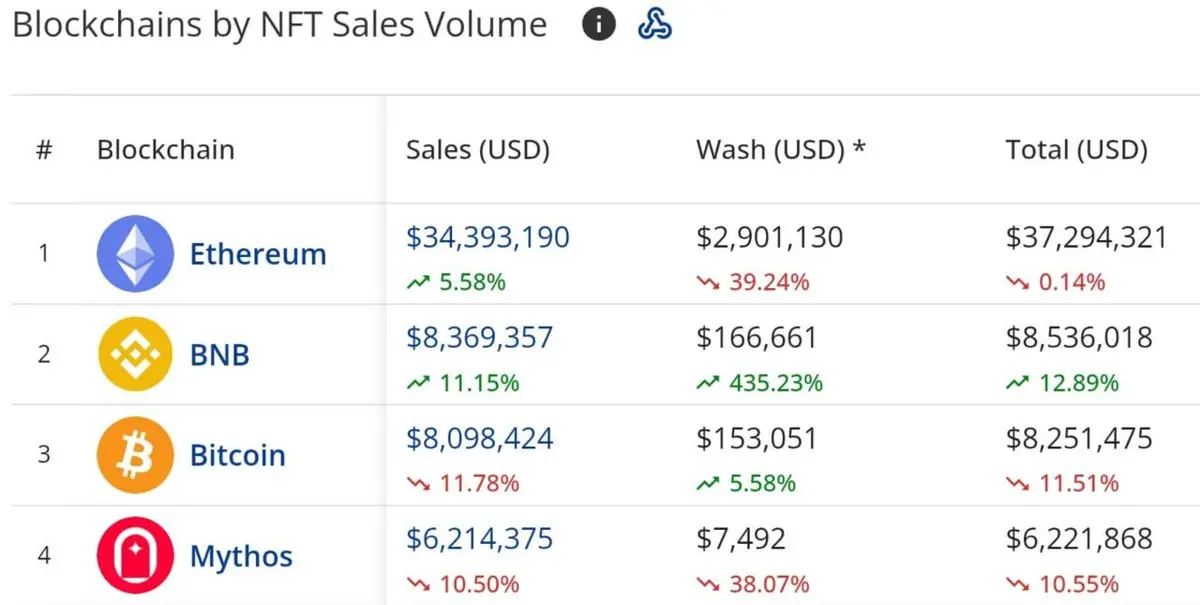1200x605 pixels.
Task: Click Ethereum total value $37,294,321
Action: tap(1086, 237)
